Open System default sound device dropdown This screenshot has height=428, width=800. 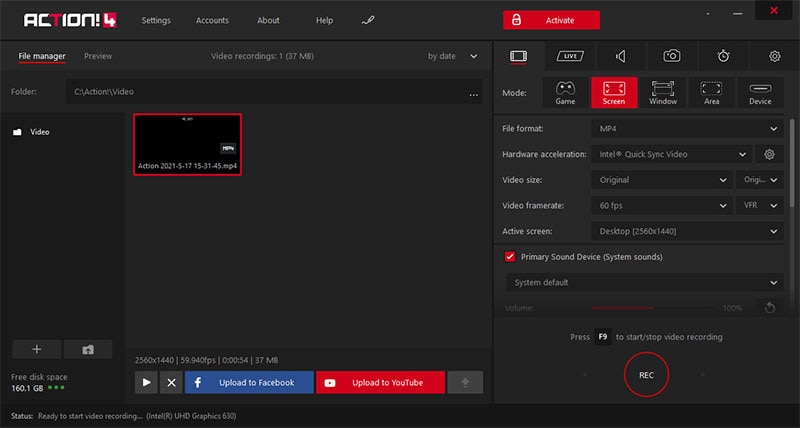point(644,282)
